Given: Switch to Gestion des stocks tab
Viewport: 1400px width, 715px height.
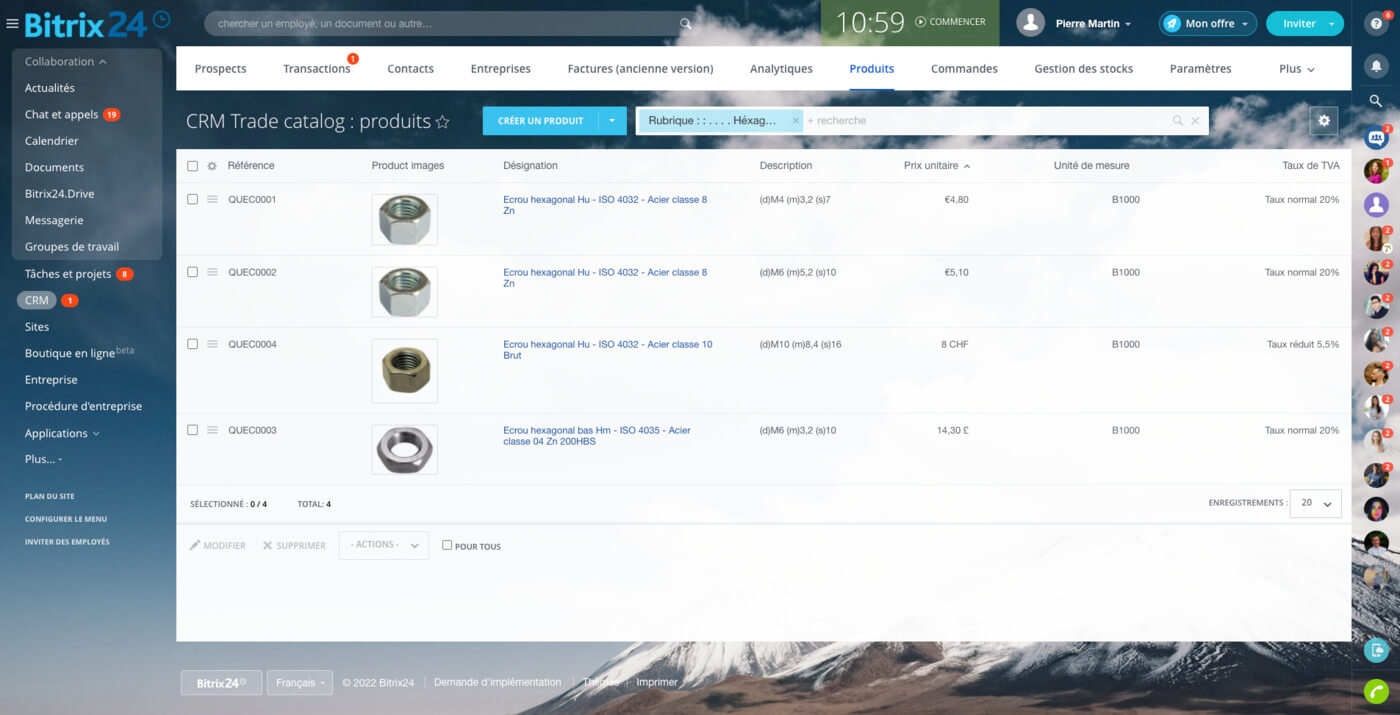Looking at the screenshot, I should (1083, 69).
